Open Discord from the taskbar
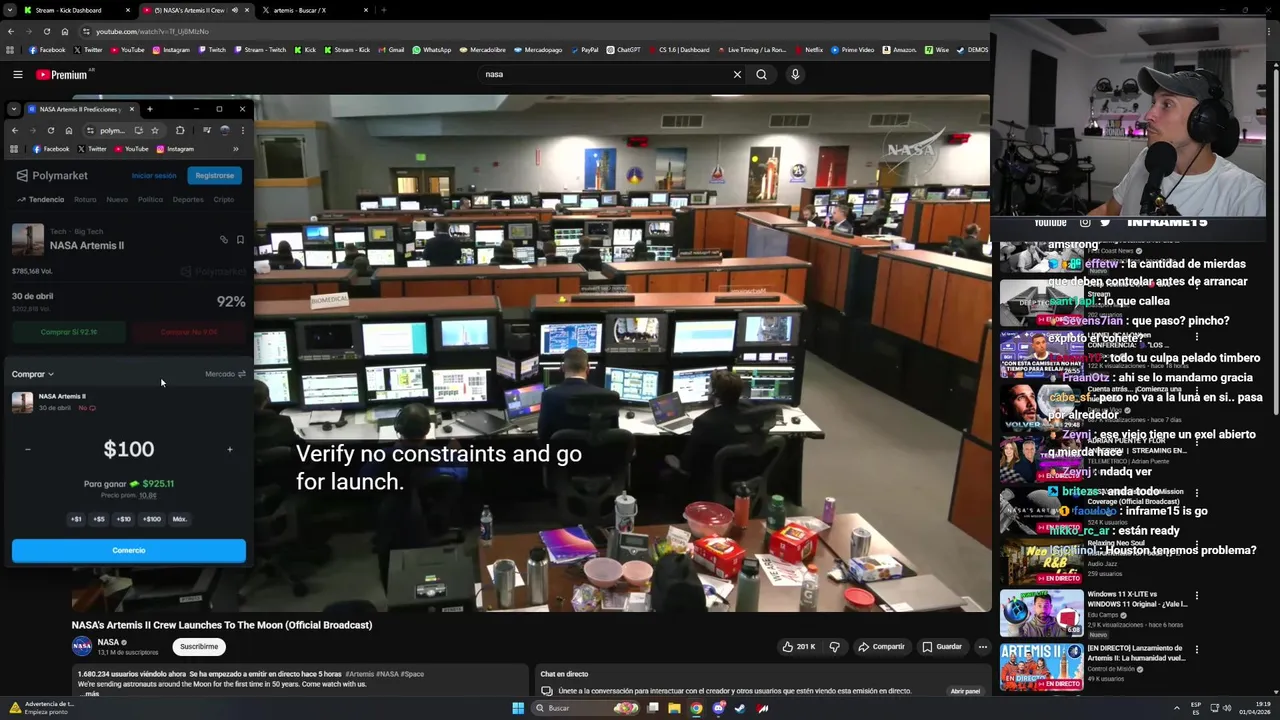The height and width of the screenshot is (720, 1280). pos(718,708)
